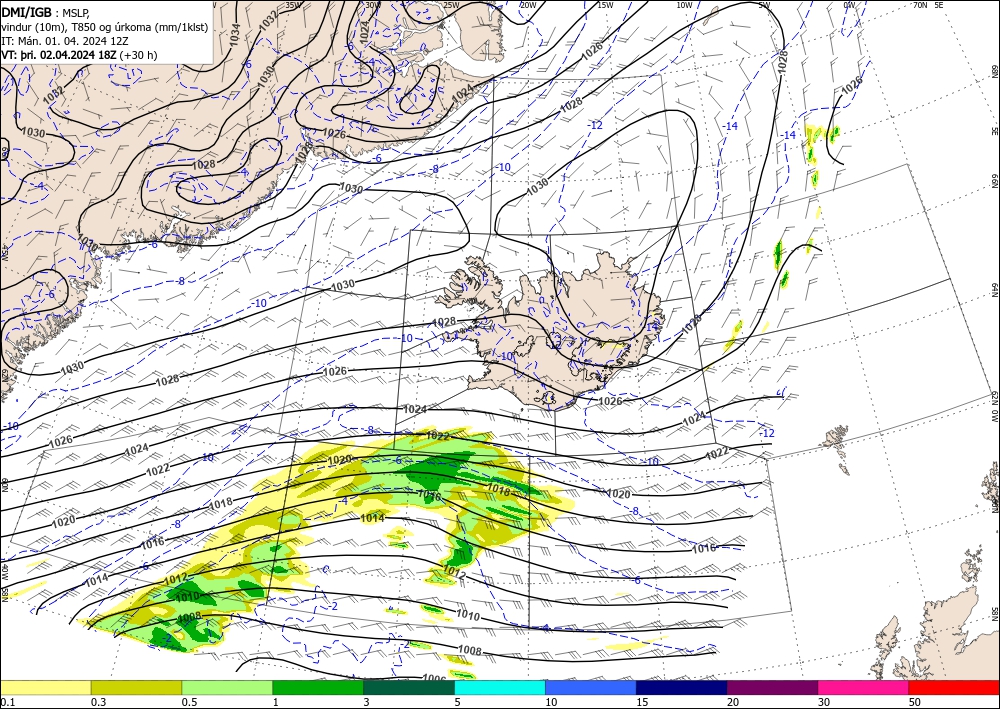Select the green 1–3 legend swatch
Screen dimensions: 1000x709
[318, 687]
